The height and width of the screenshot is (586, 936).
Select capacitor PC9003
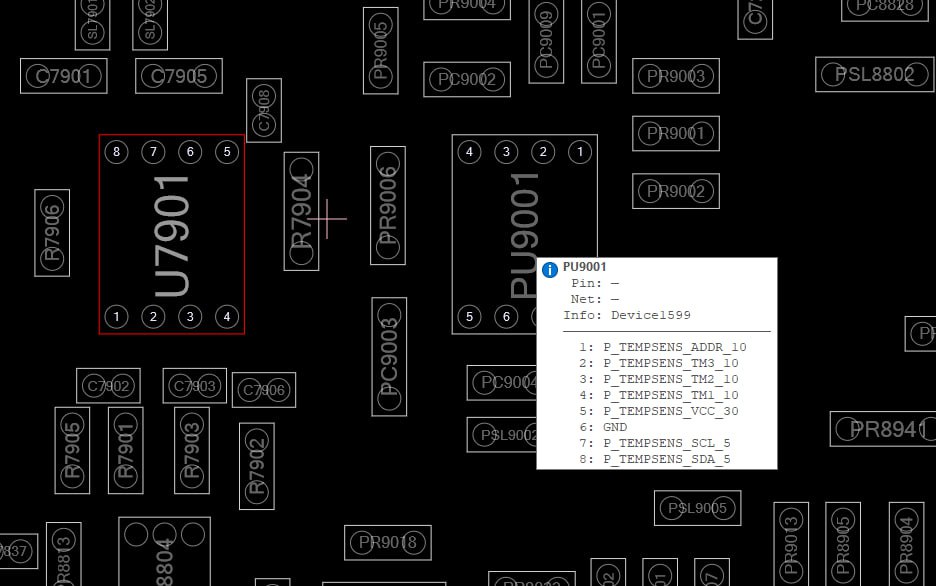tap(389, 357)
